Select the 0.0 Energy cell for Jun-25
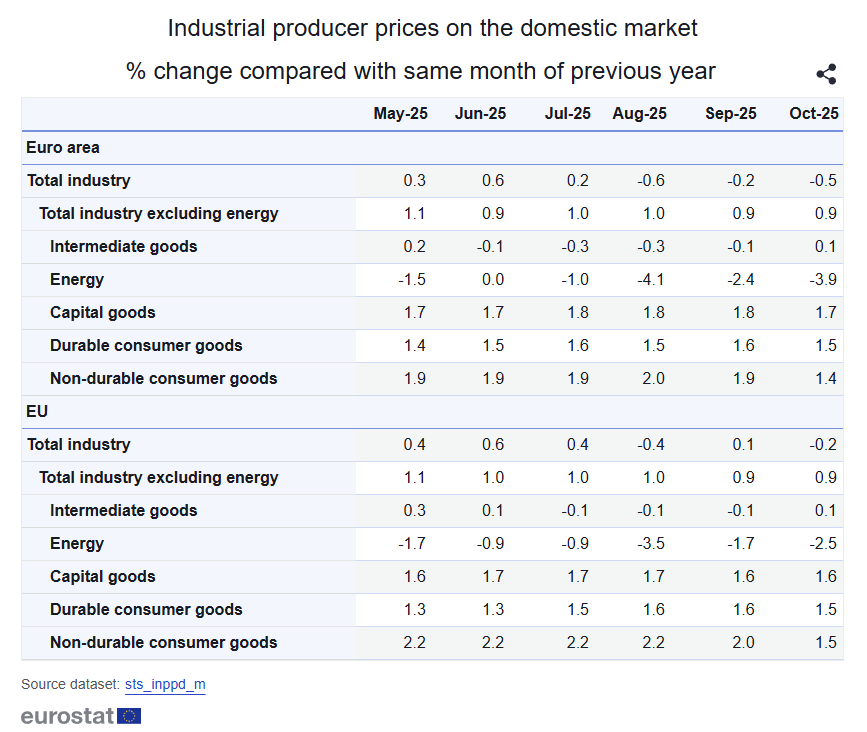 tap(493, 280)
